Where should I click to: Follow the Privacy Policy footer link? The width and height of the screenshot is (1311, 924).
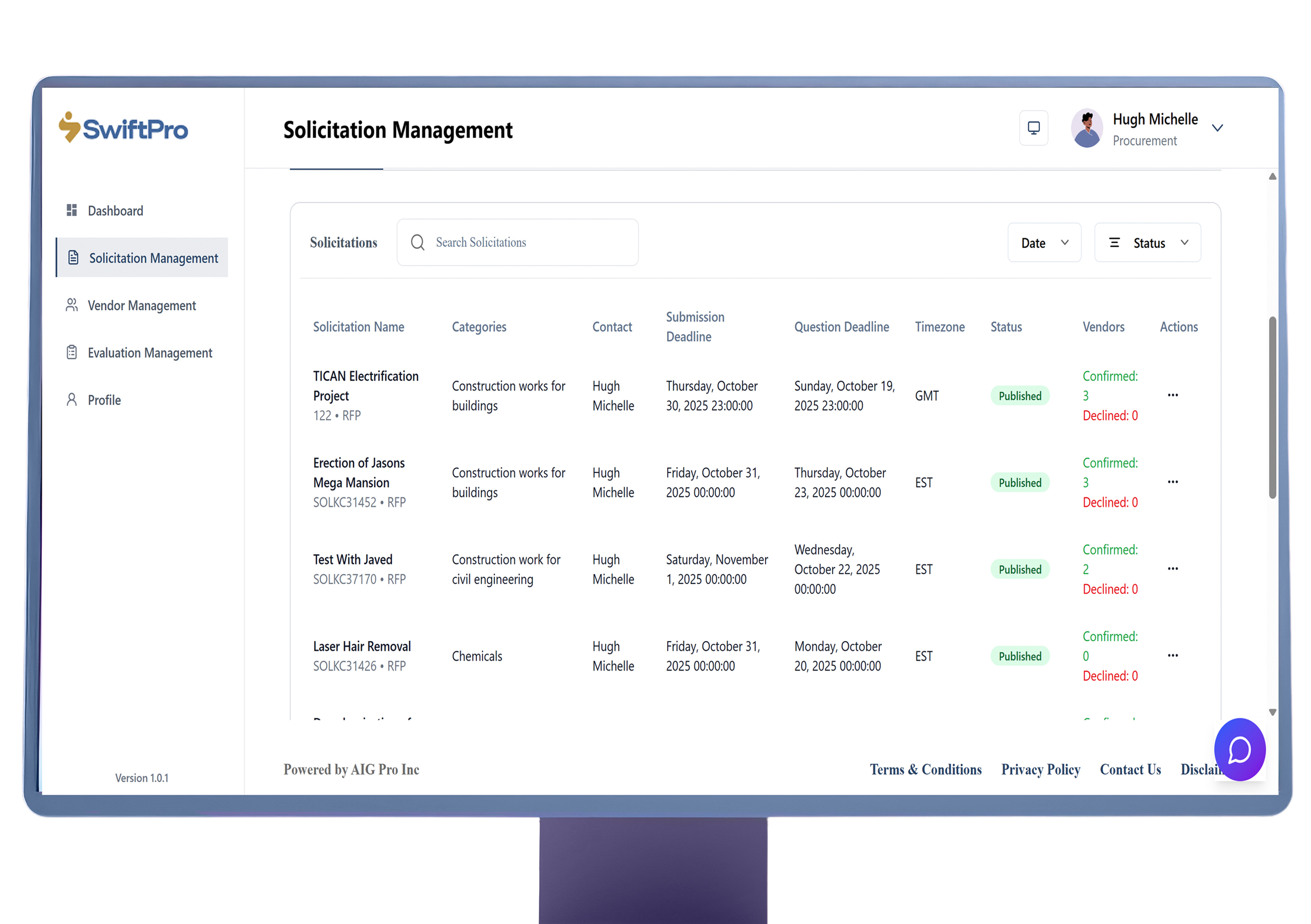[1040, 770]
